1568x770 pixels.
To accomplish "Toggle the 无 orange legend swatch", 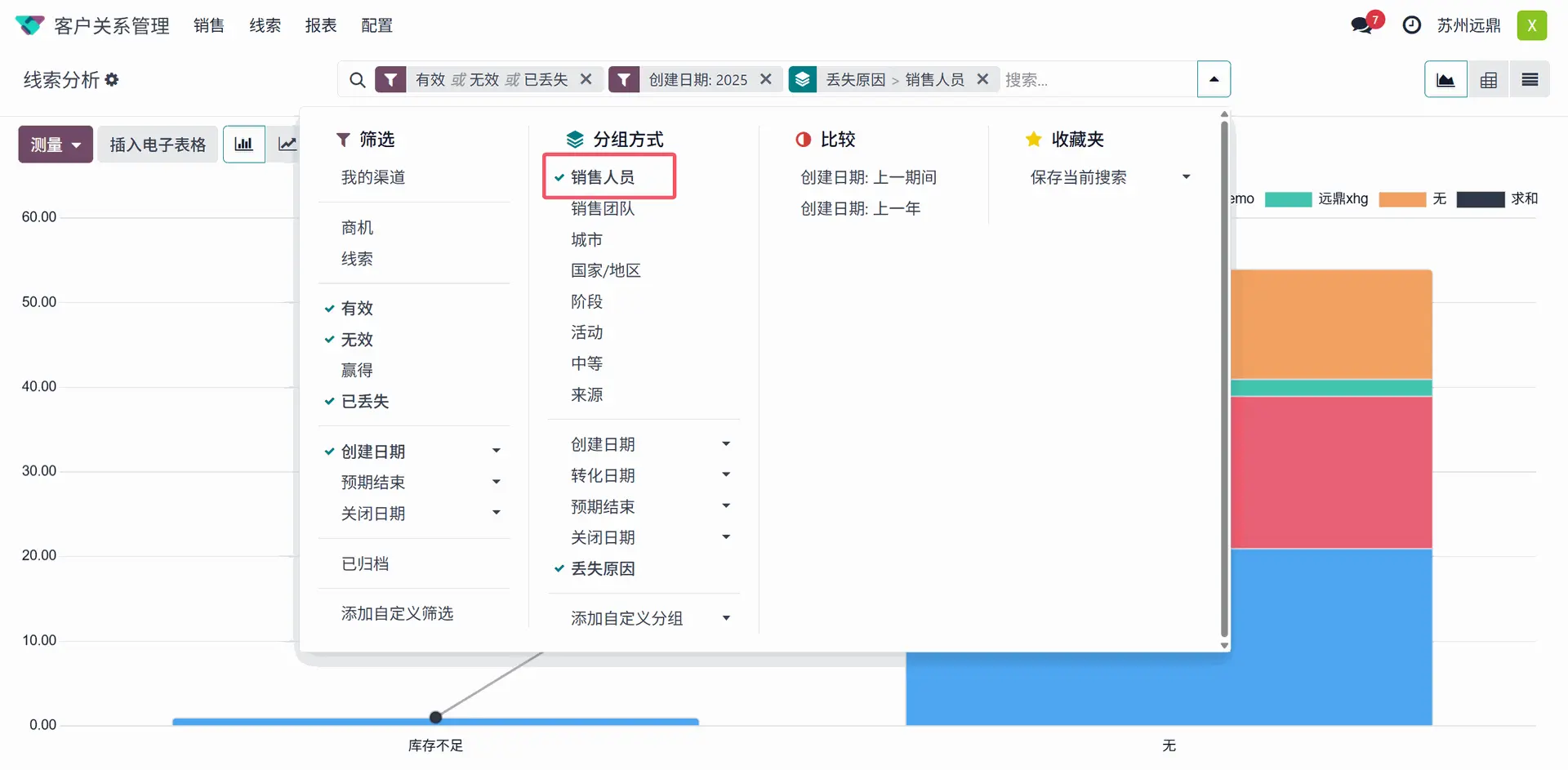I will (1402, 199).
